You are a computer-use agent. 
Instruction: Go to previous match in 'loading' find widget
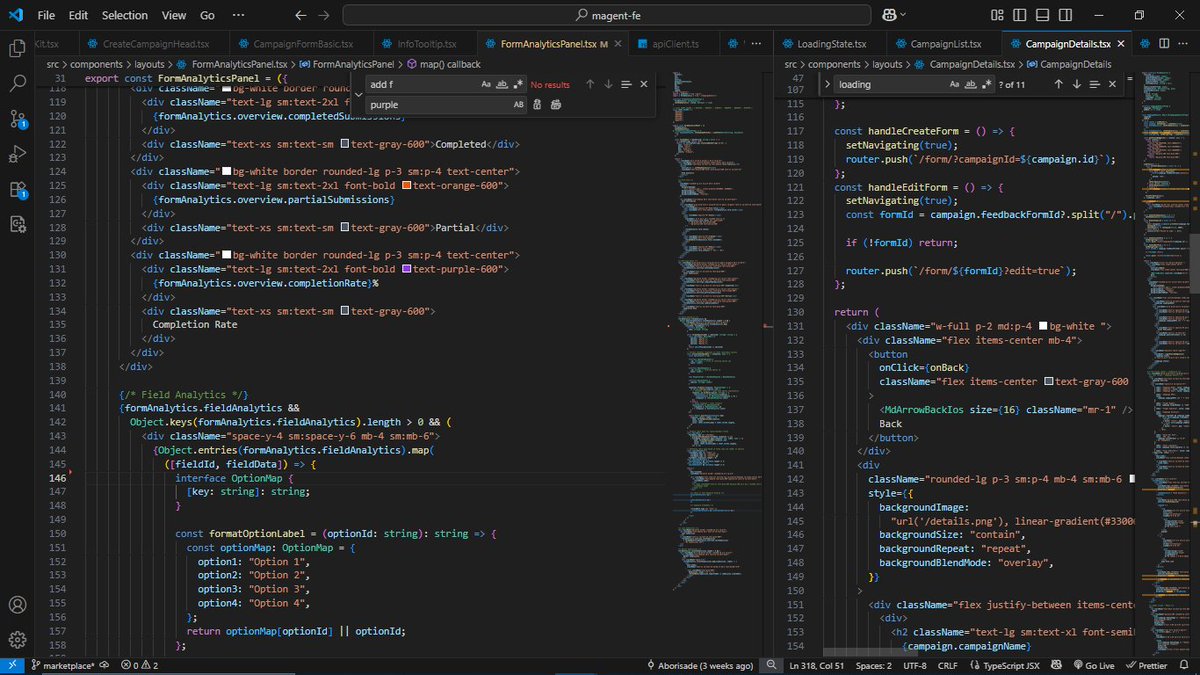pyautogui.click(x=1058, y=85)
